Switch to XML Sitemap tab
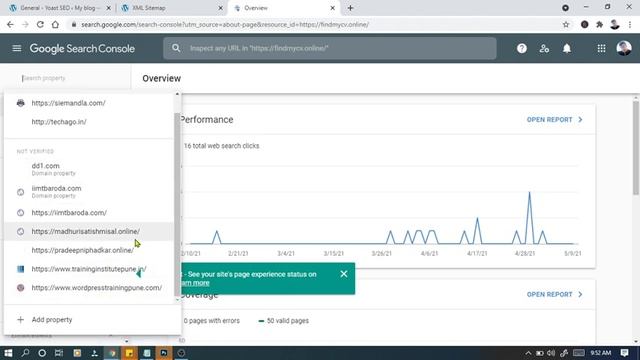The image size is (640, 360). click(x=171, y=8)
